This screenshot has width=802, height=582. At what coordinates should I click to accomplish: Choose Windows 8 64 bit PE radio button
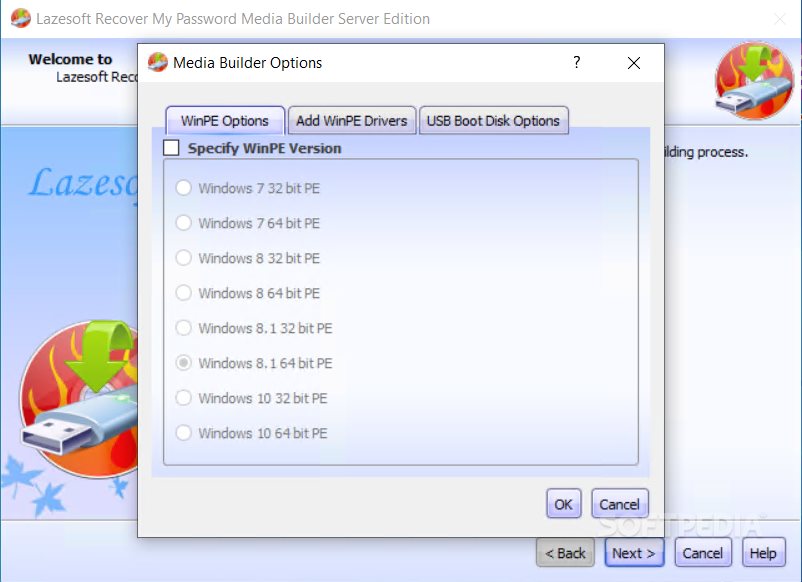pyautogui.click(x=184, y=293)
